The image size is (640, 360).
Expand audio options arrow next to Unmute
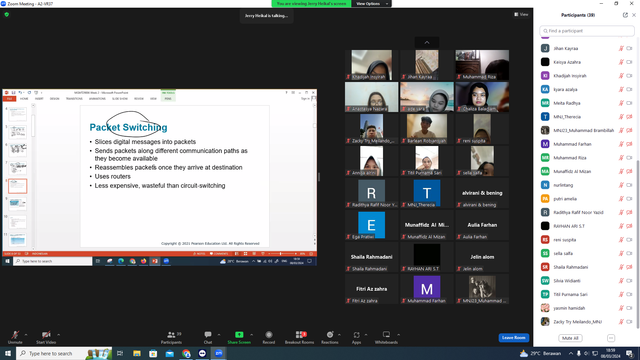[x=26, y=335]
